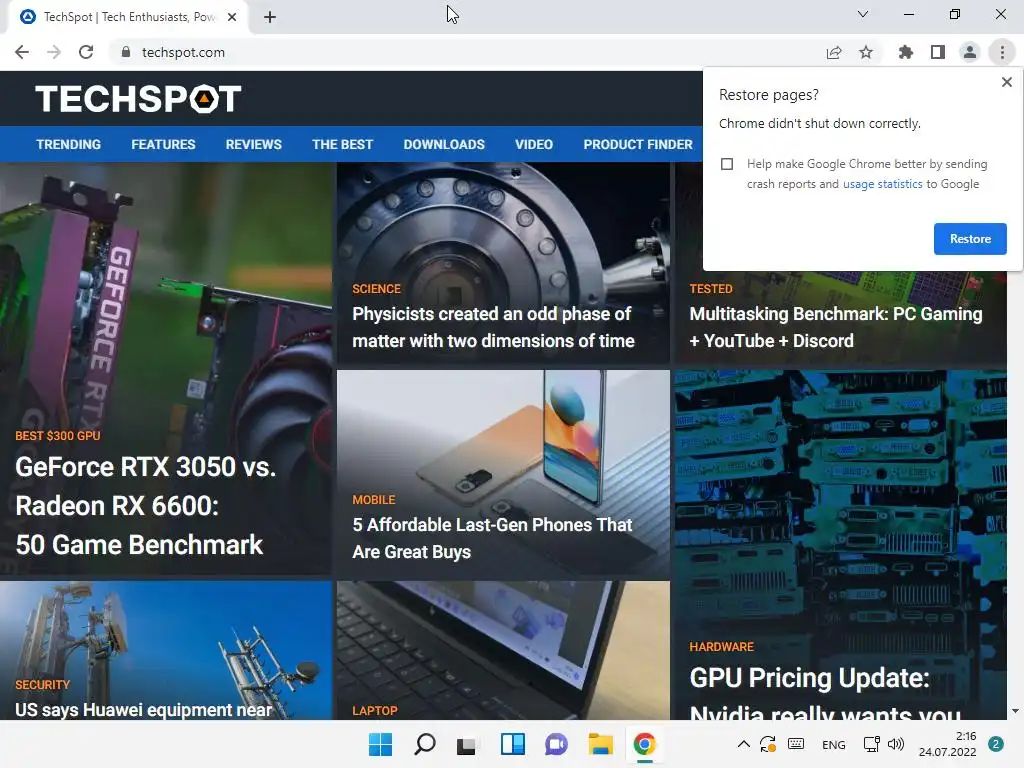The height and width of the screenshot is (768, 1024).
Task: Switch input language ENG indicator
Action: (833, 744)
